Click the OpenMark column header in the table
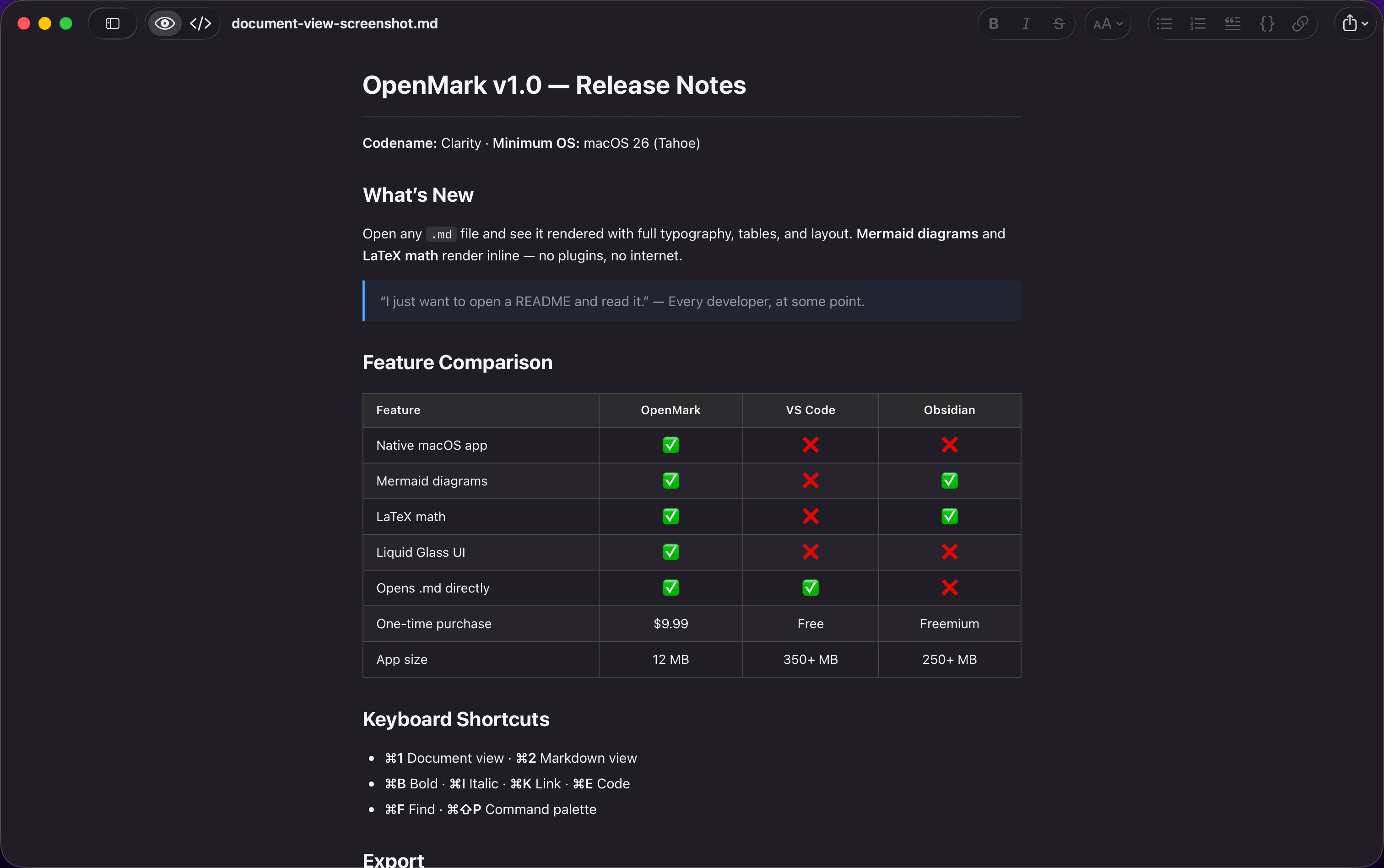 click(x=670, y=410)
